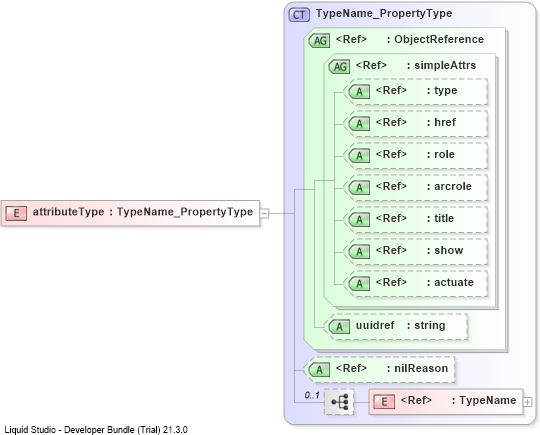Click the AG icon beside ObjectReference

point(319,41)
